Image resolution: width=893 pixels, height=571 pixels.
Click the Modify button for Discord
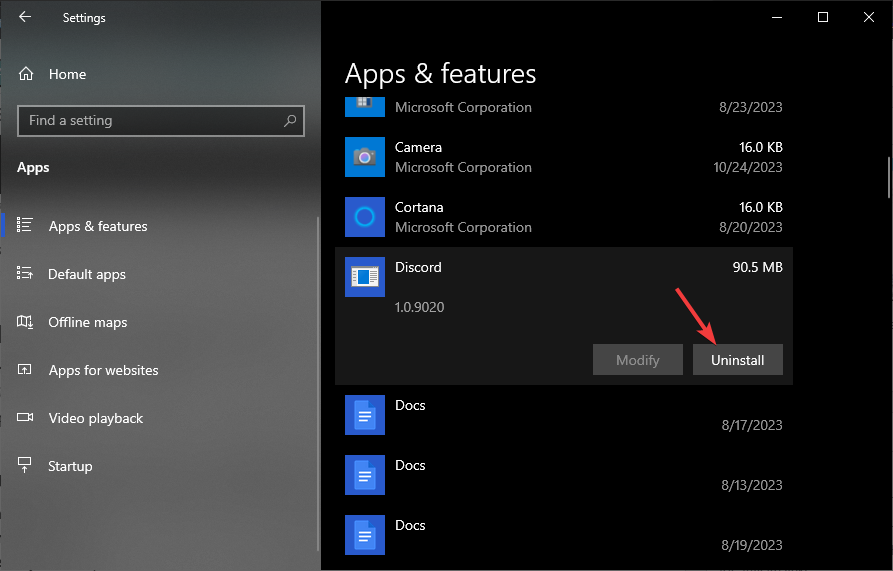tap(638, 360)
